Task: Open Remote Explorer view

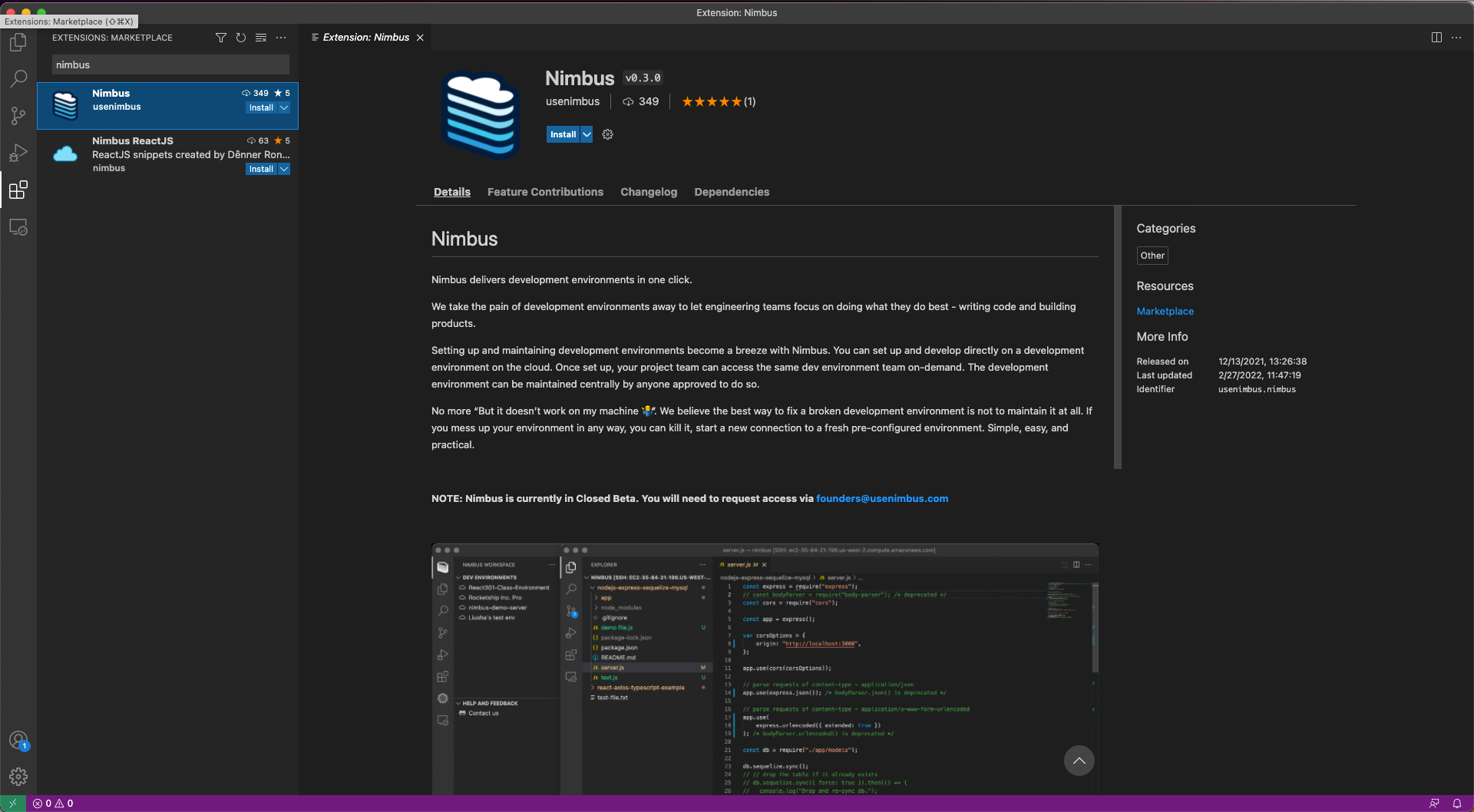Action: [18, 227]
